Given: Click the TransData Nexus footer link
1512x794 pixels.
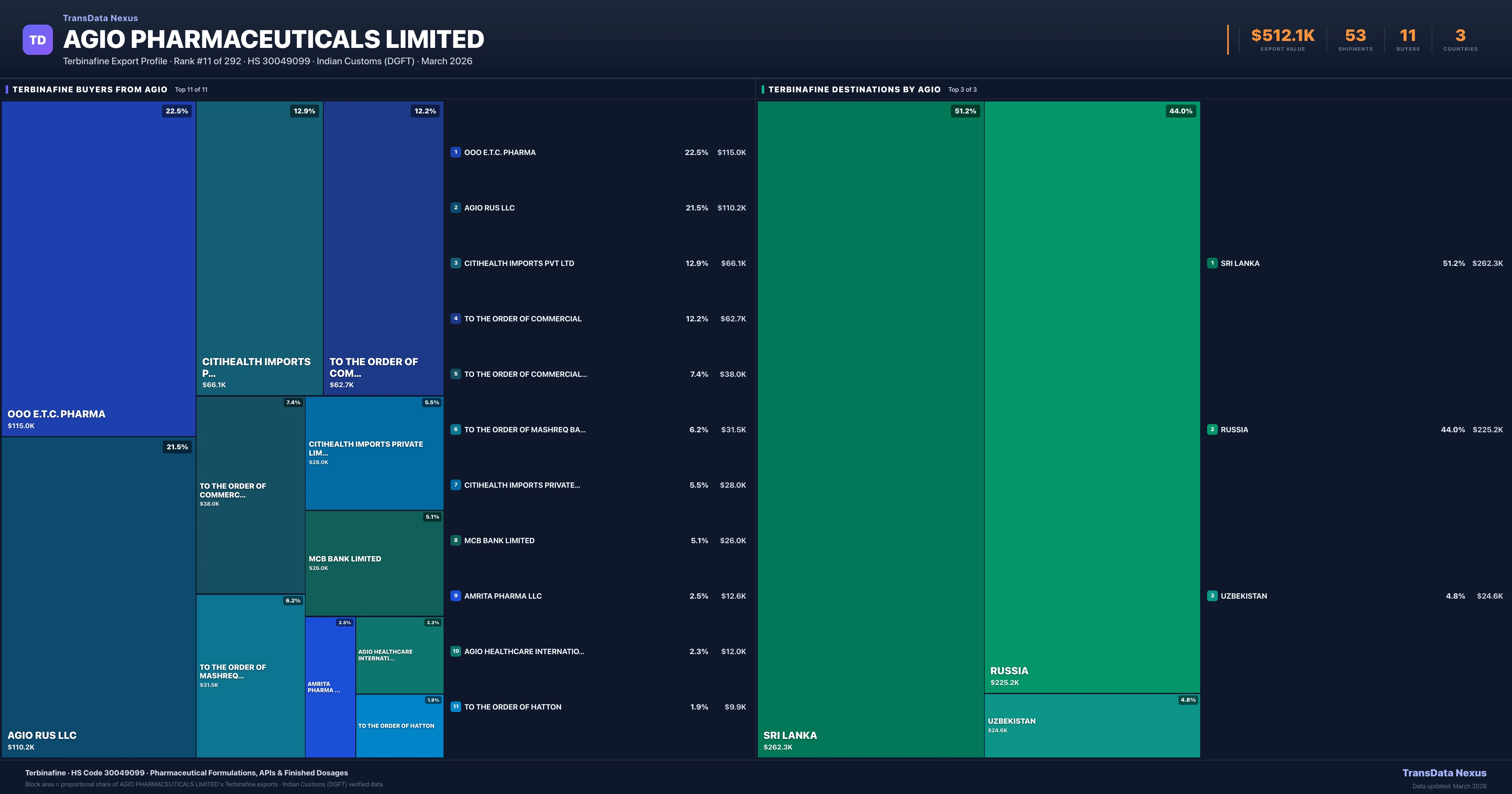Looking at the screenshot, I should (x=1444, y=773).
